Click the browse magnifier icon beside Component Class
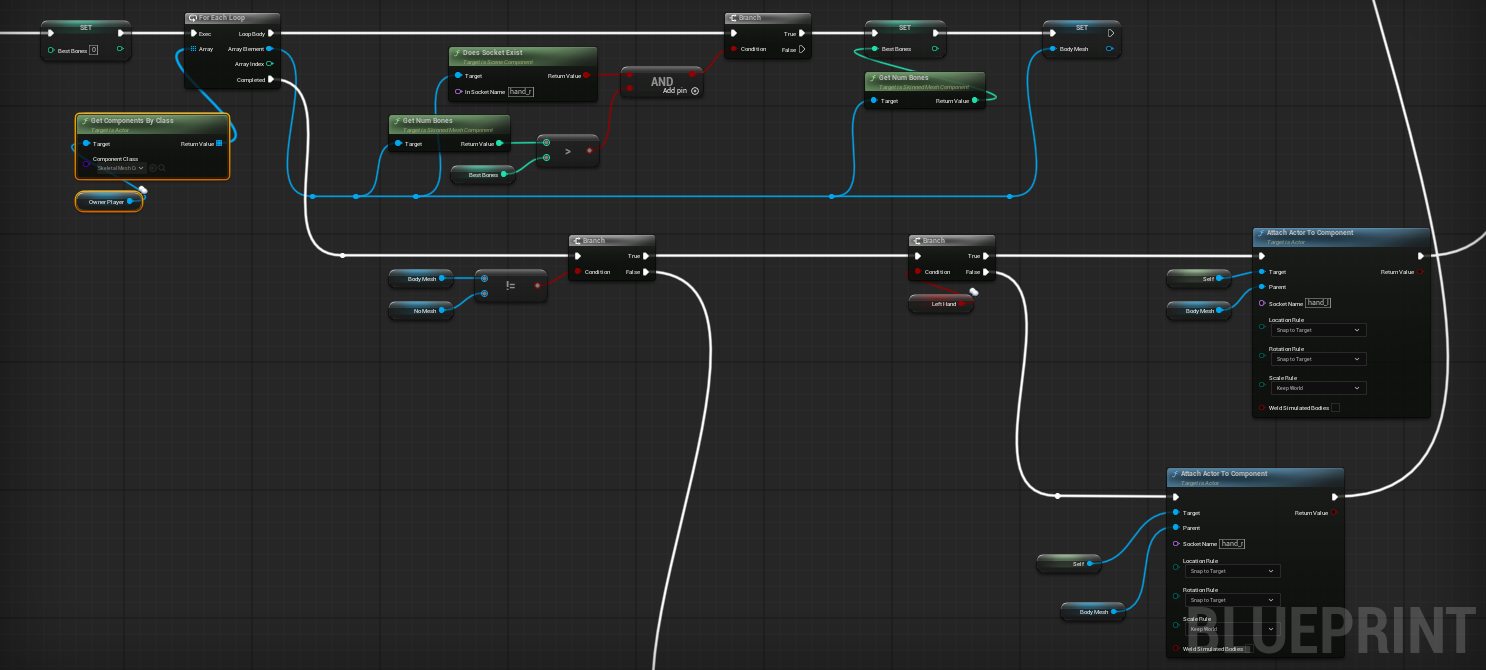The width and height of the screenshot is (1486, 670). (162, 168)
